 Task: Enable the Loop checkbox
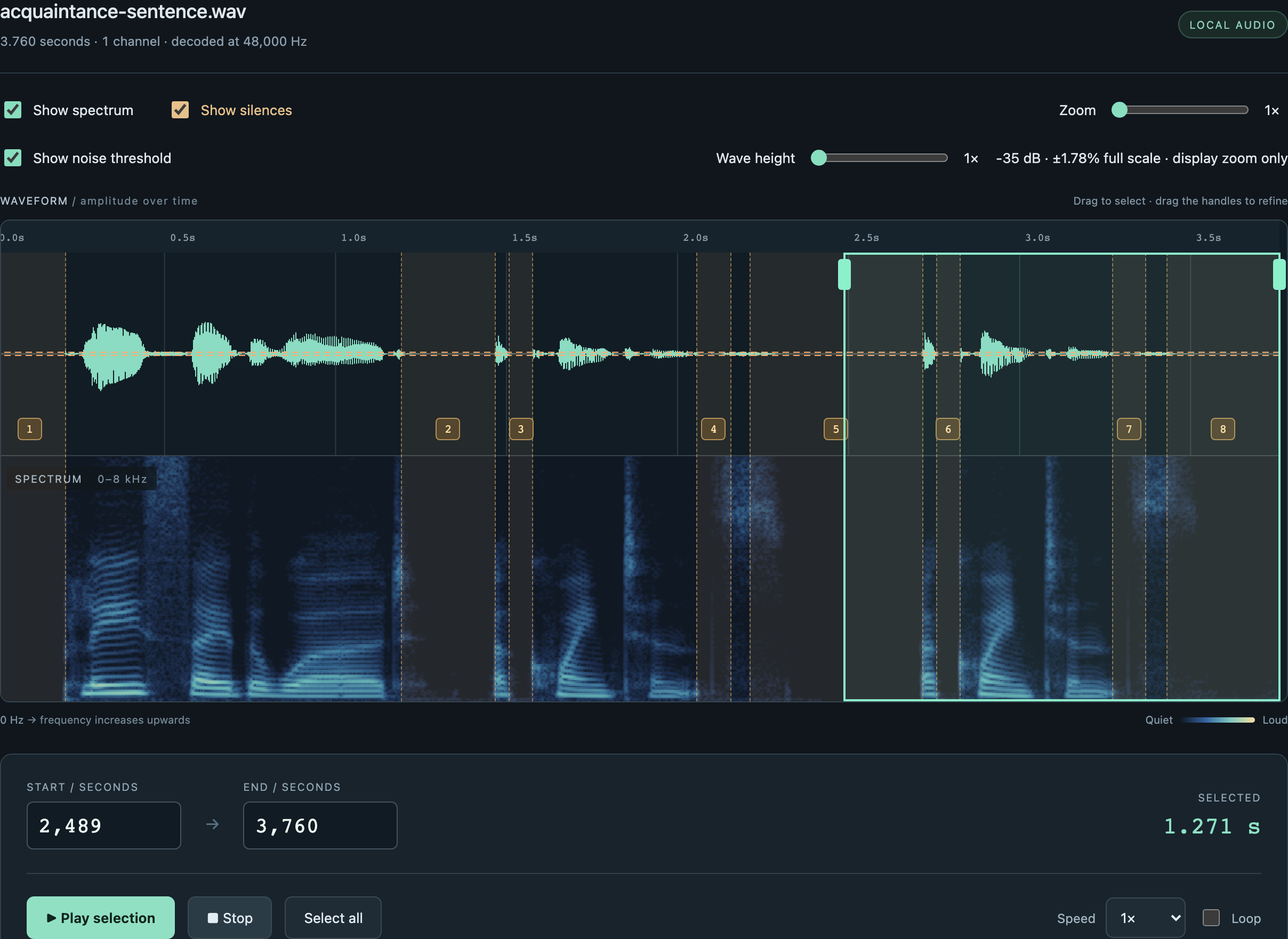1211,917
